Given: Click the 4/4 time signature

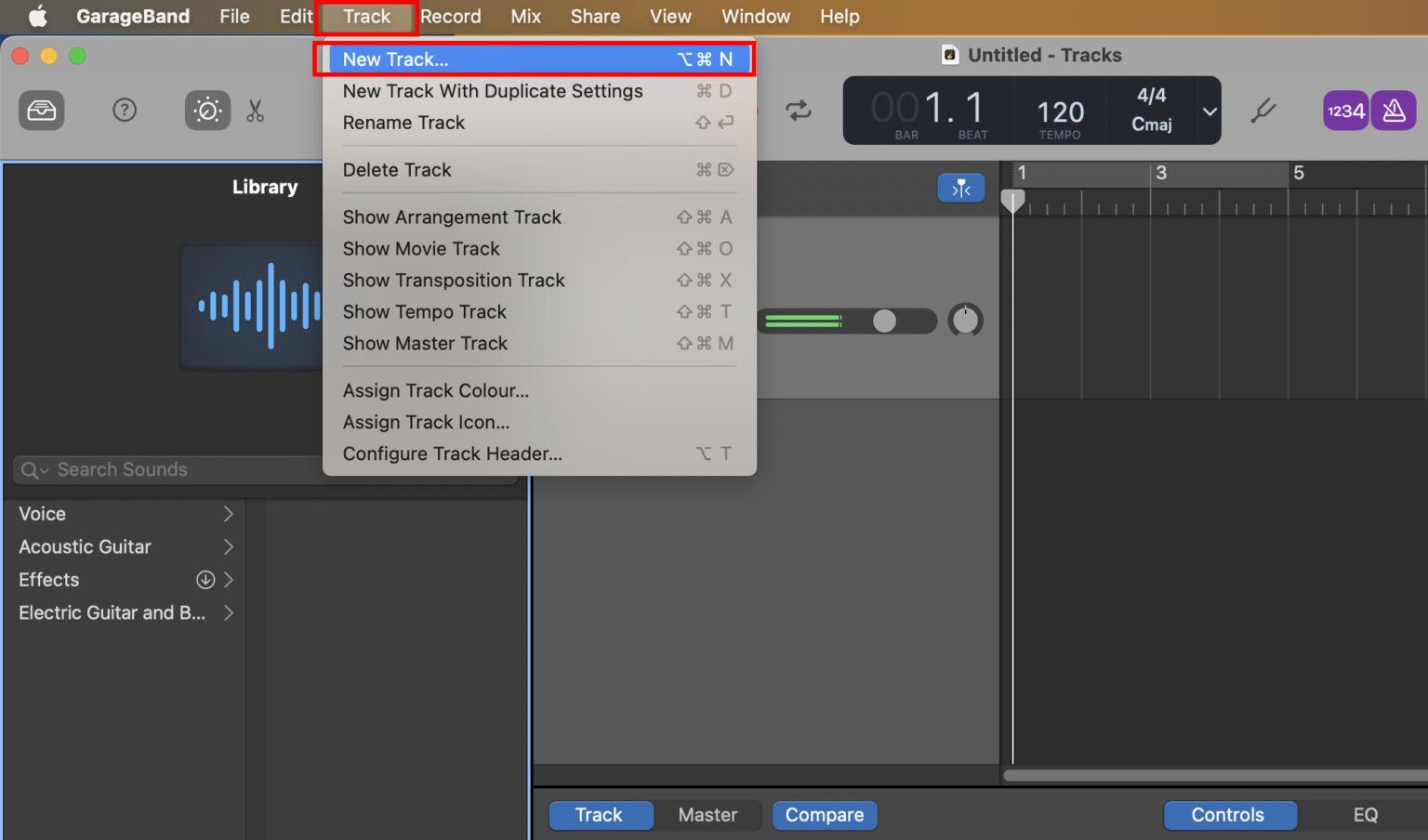Looking at the screenshot, I should (1151, 96).
